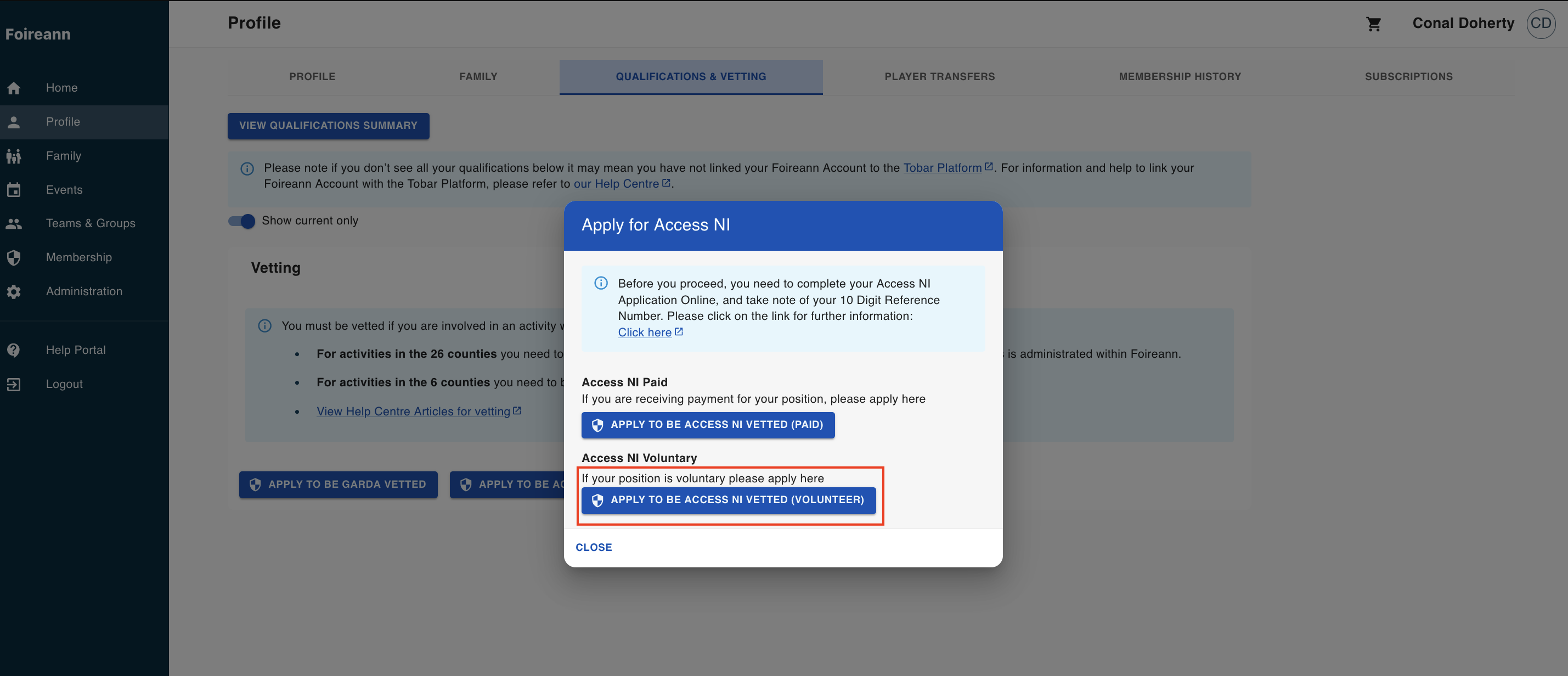Click the Events calendar icon
The height and width of the screenshot is (676, 1568).
(x=14, y=190)
